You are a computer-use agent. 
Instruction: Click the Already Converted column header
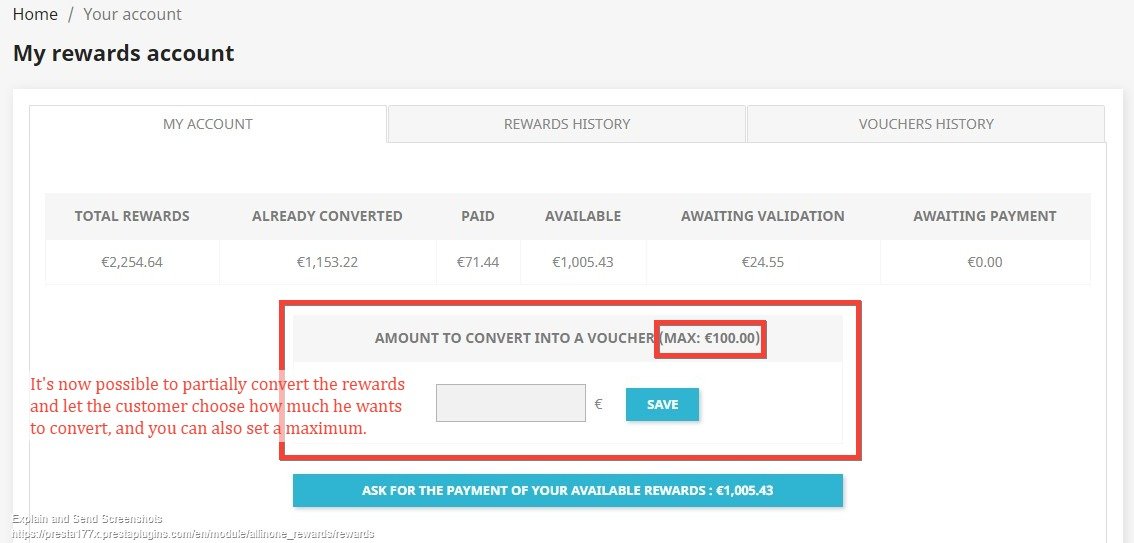(x=327, y=216)
